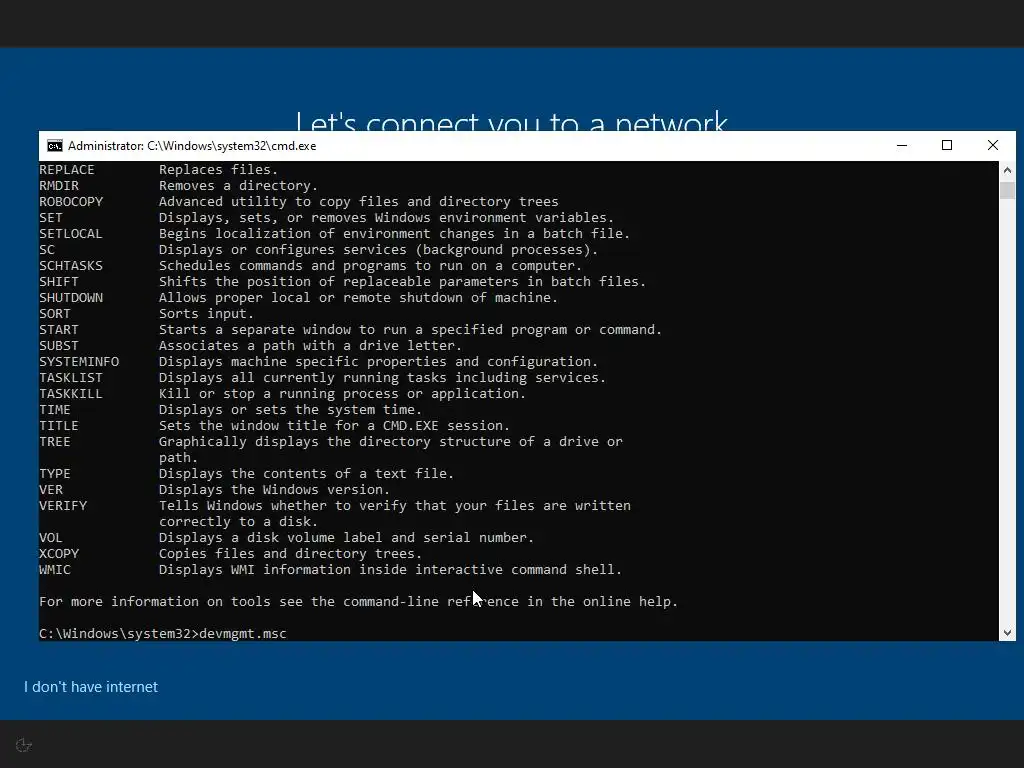Screen dimensions: 1024x768
Task: Click the vertical scrollbar thumb
Action: point(1007,190)
